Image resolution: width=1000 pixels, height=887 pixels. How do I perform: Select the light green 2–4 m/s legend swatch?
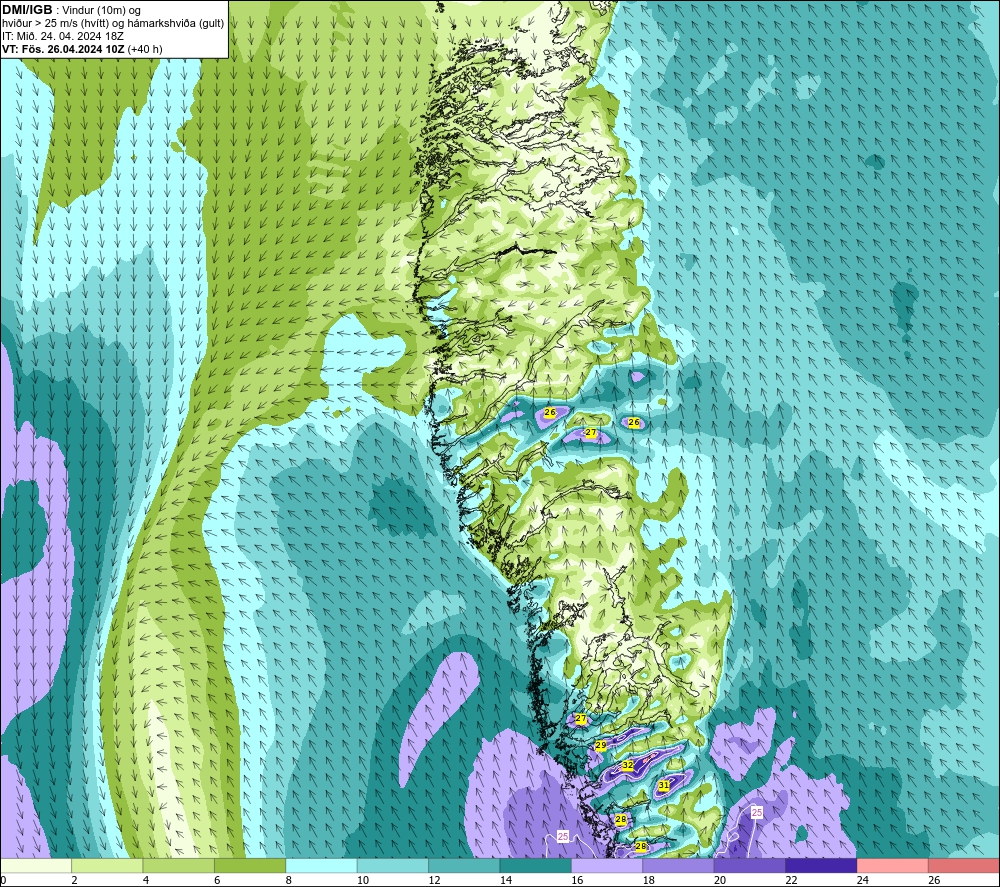click(107, 865)
